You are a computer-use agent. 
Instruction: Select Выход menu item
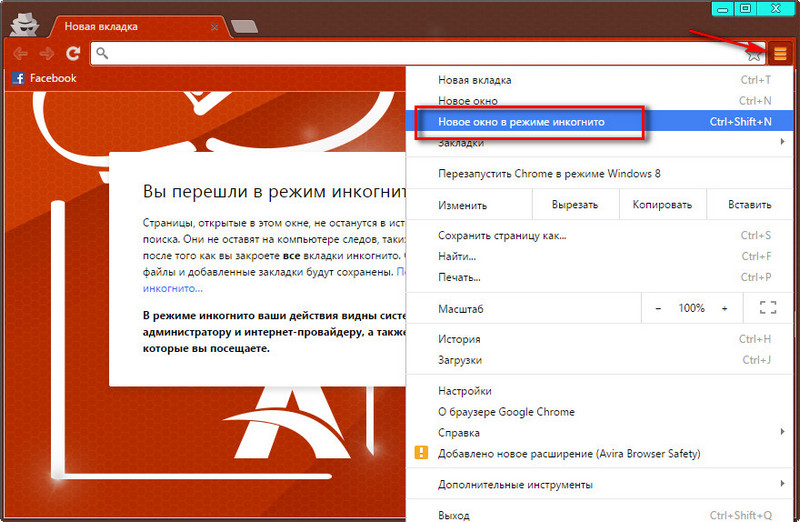pos(599,514)
